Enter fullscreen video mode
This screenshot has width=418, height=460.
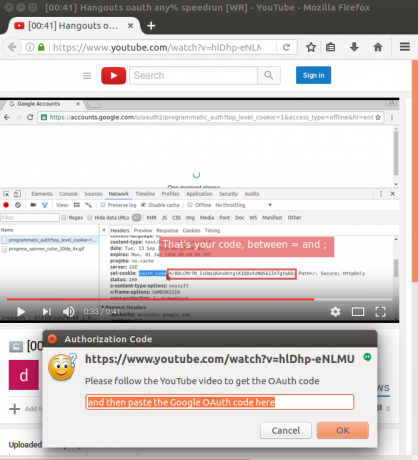(380, 312)
